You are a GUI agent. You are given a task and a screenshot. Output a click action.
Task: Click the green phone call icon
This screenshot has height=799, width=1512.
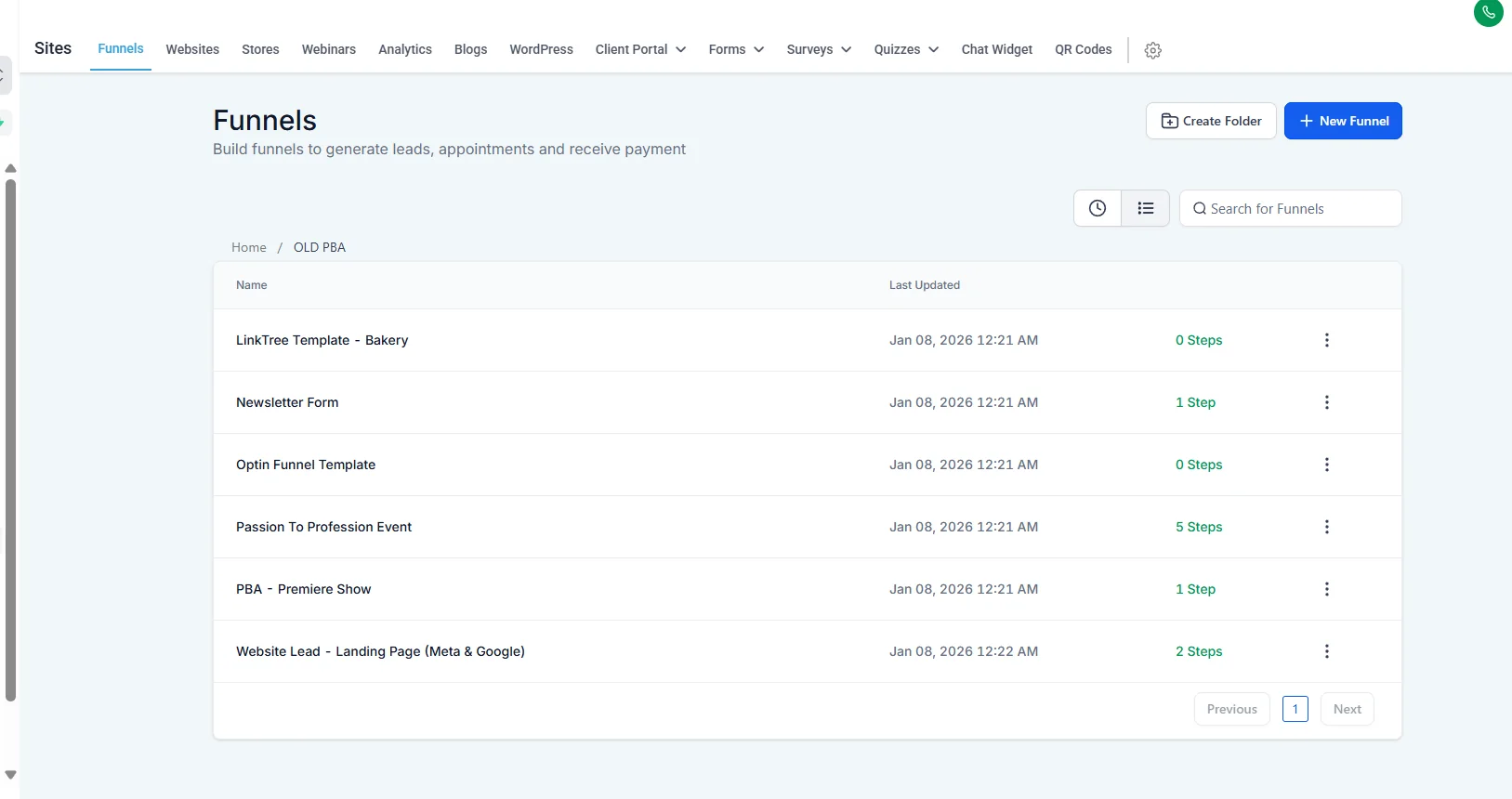(x=1488, y=13)
